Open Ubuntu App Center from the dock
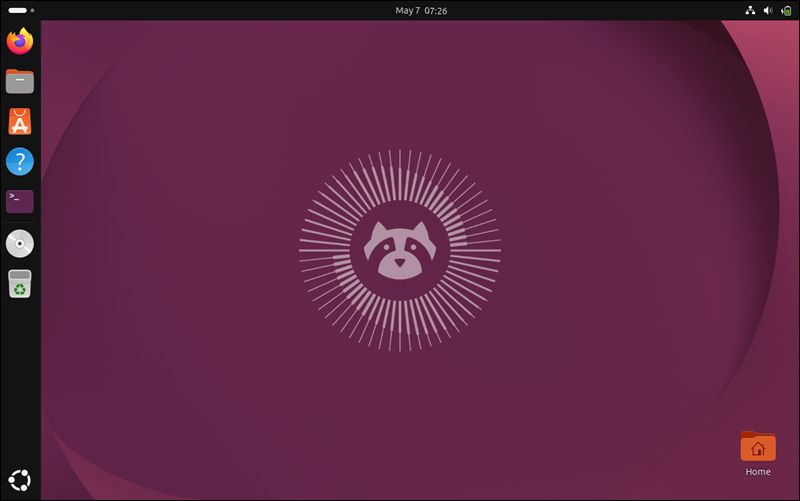 tap(20, 121)
